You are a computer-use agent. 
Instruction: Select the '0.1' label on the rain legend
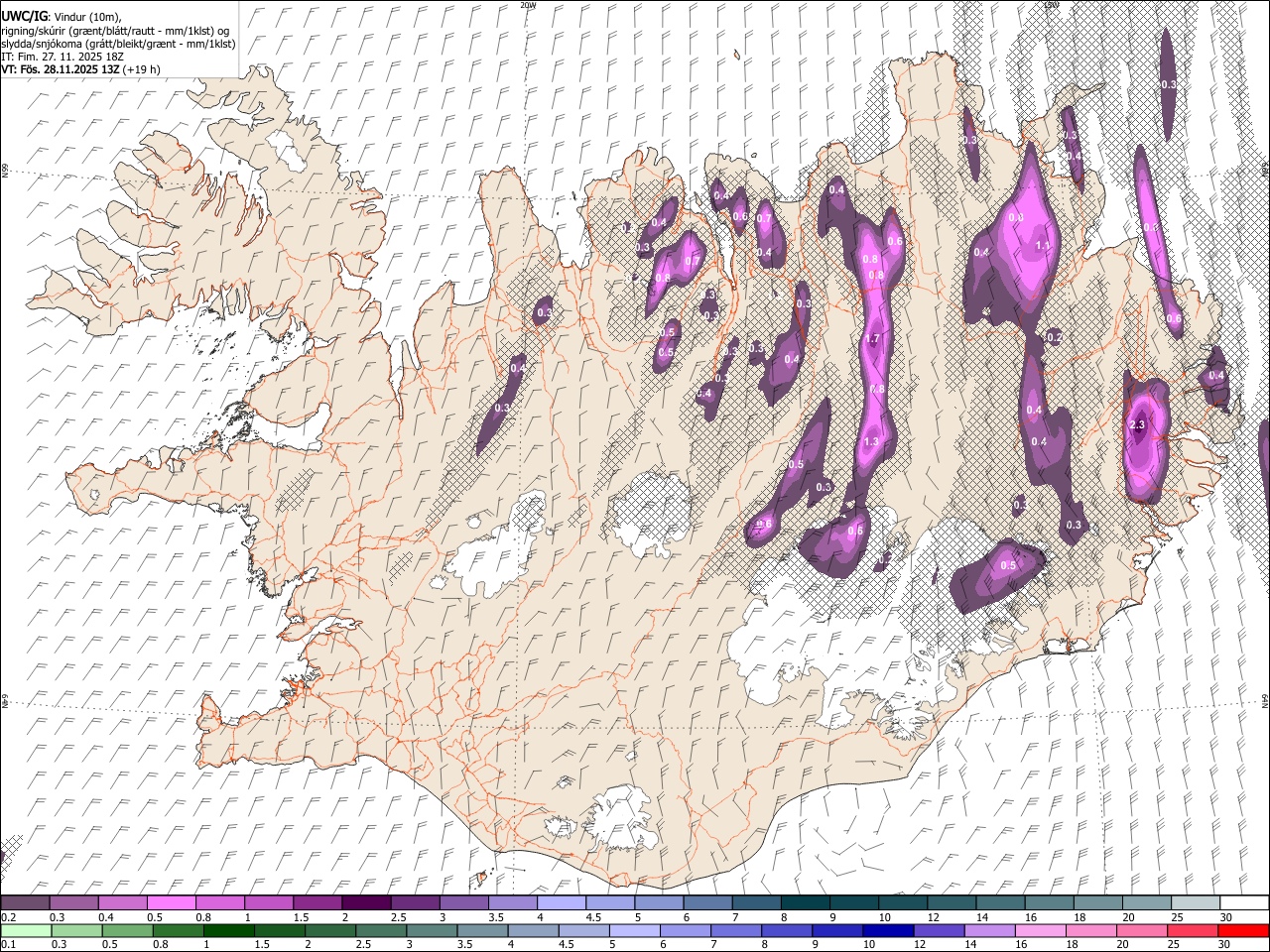pyautogui.click(x=8, y=945)
